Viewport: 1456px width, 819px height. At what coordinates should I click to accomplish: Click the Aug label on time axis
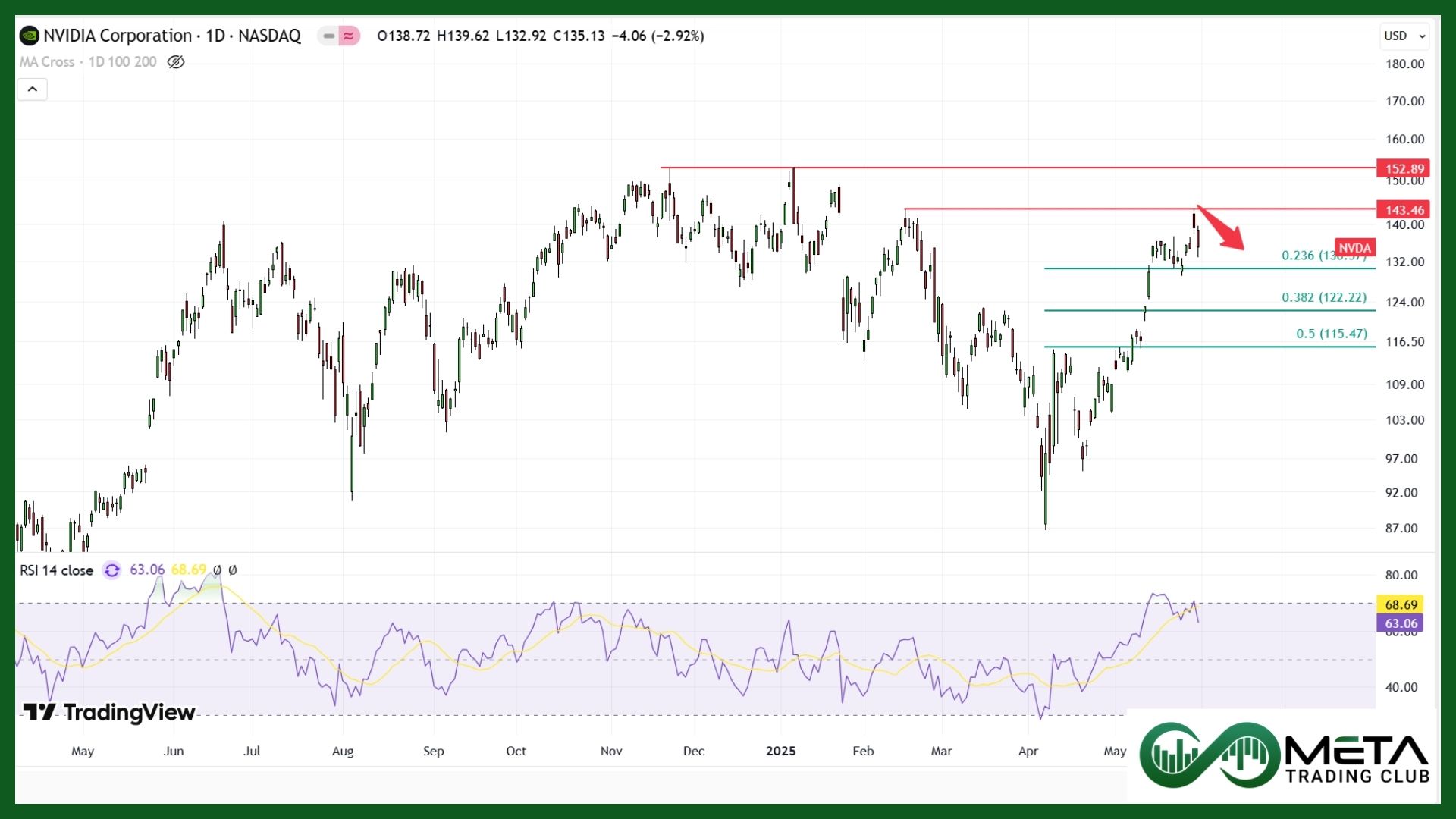click(x=343, y=751)
